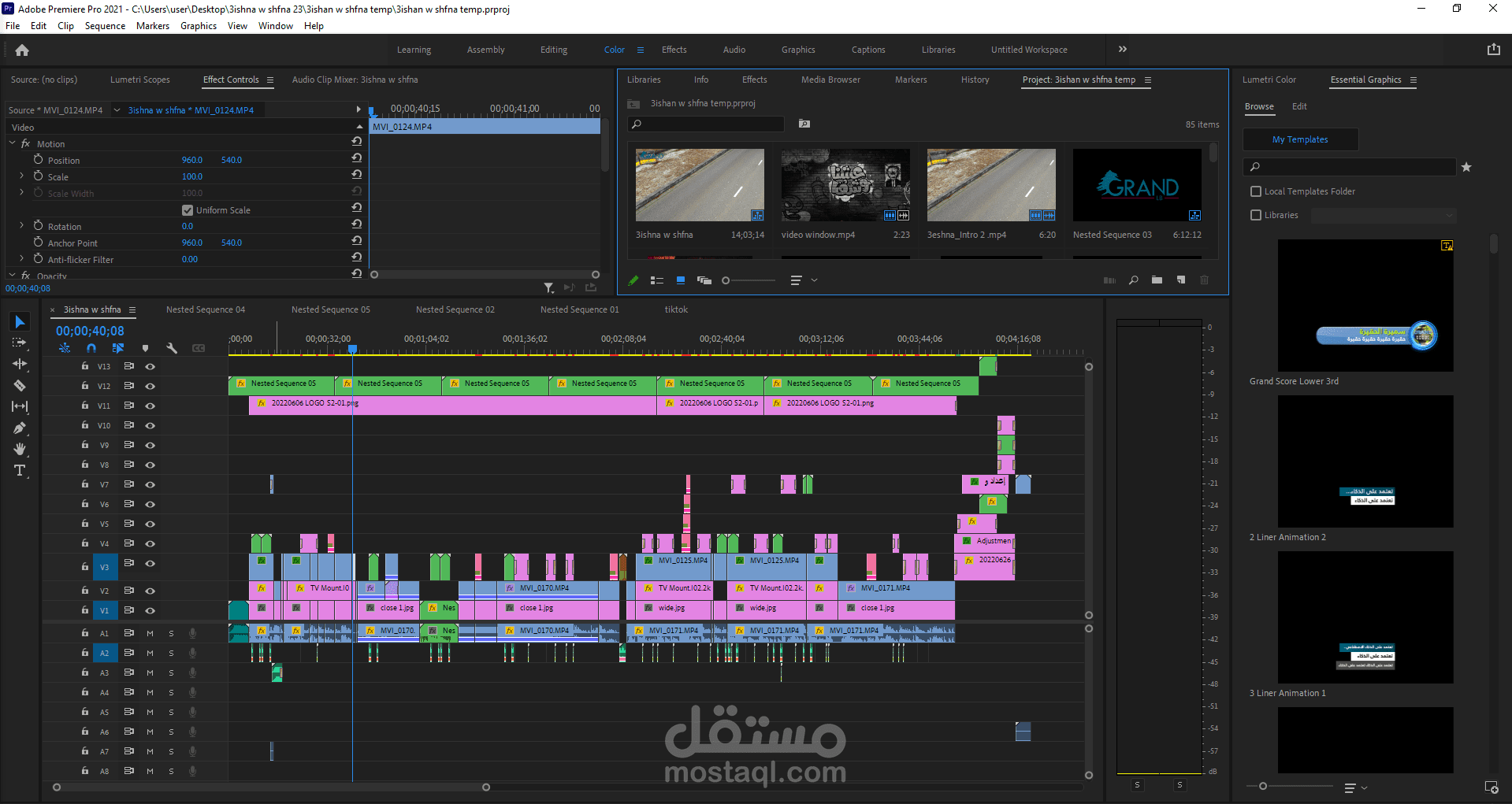Click the find-in-bin icon beside project search

[x=804, y=124]
